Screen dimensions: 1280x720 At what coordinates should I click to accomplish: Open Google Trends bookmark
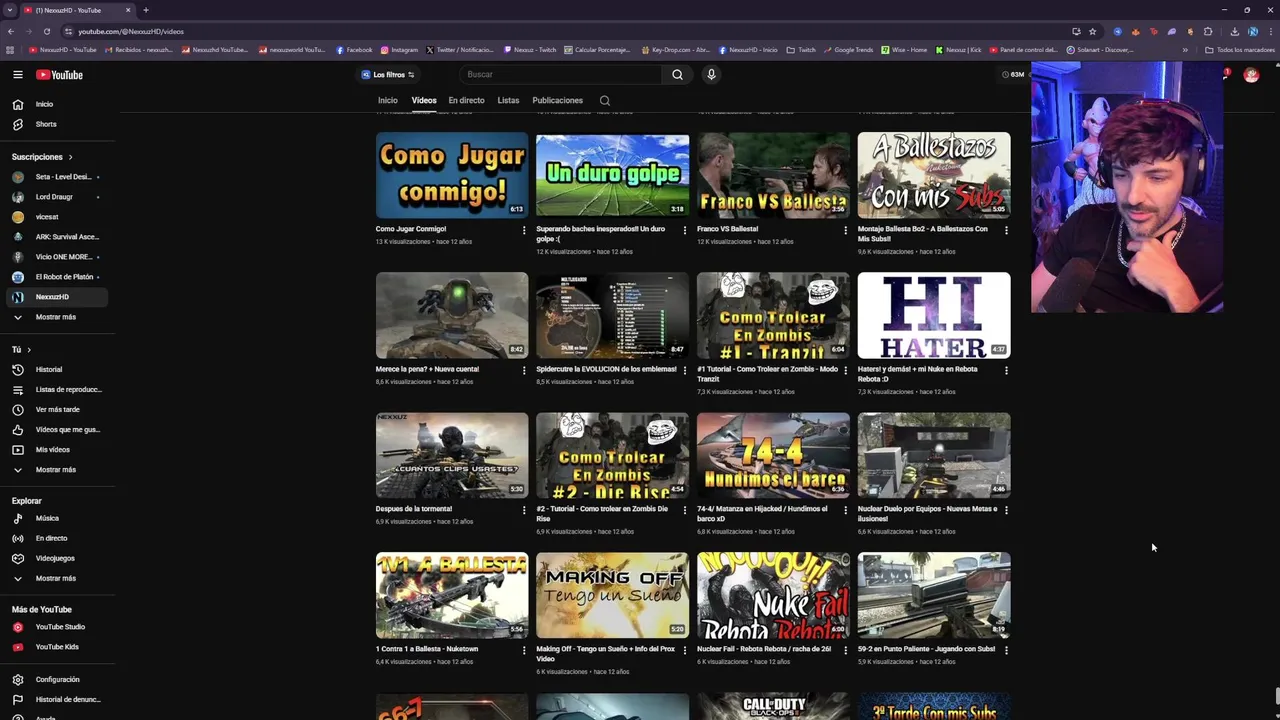[x=848, y=50]
